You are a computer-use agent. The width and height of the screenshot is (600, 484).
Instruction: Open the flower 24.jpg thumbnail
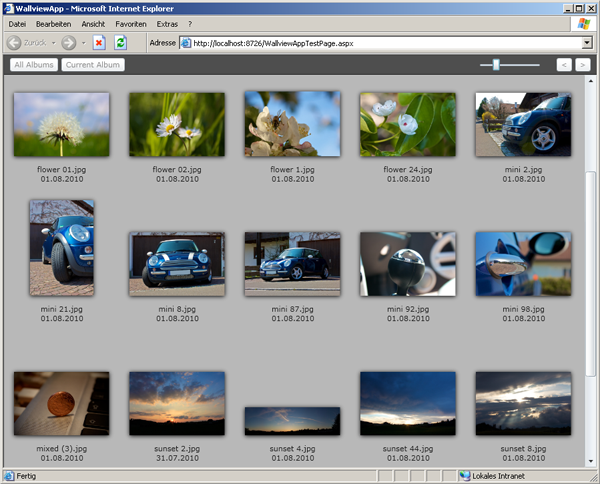point(408,124)
